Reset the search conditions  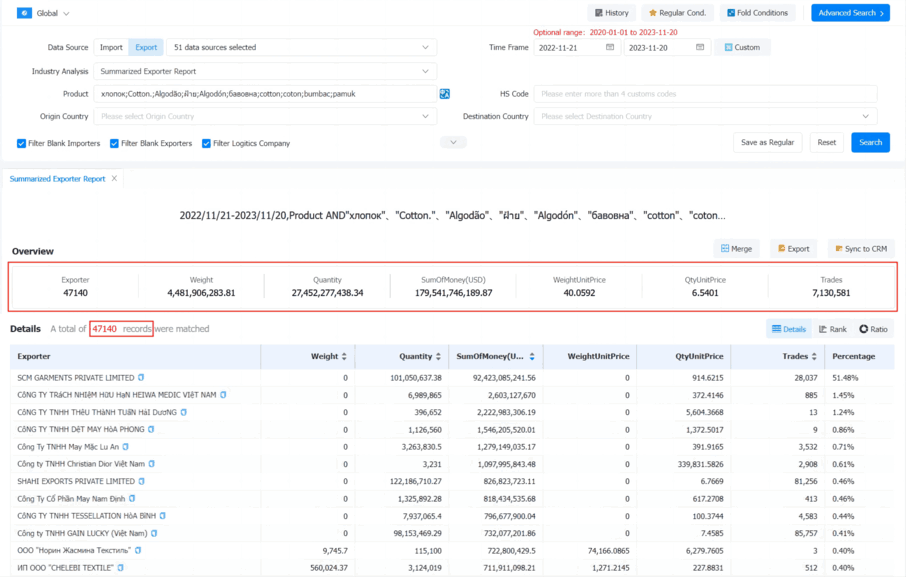pyautogui.click(x=826, y=142)
